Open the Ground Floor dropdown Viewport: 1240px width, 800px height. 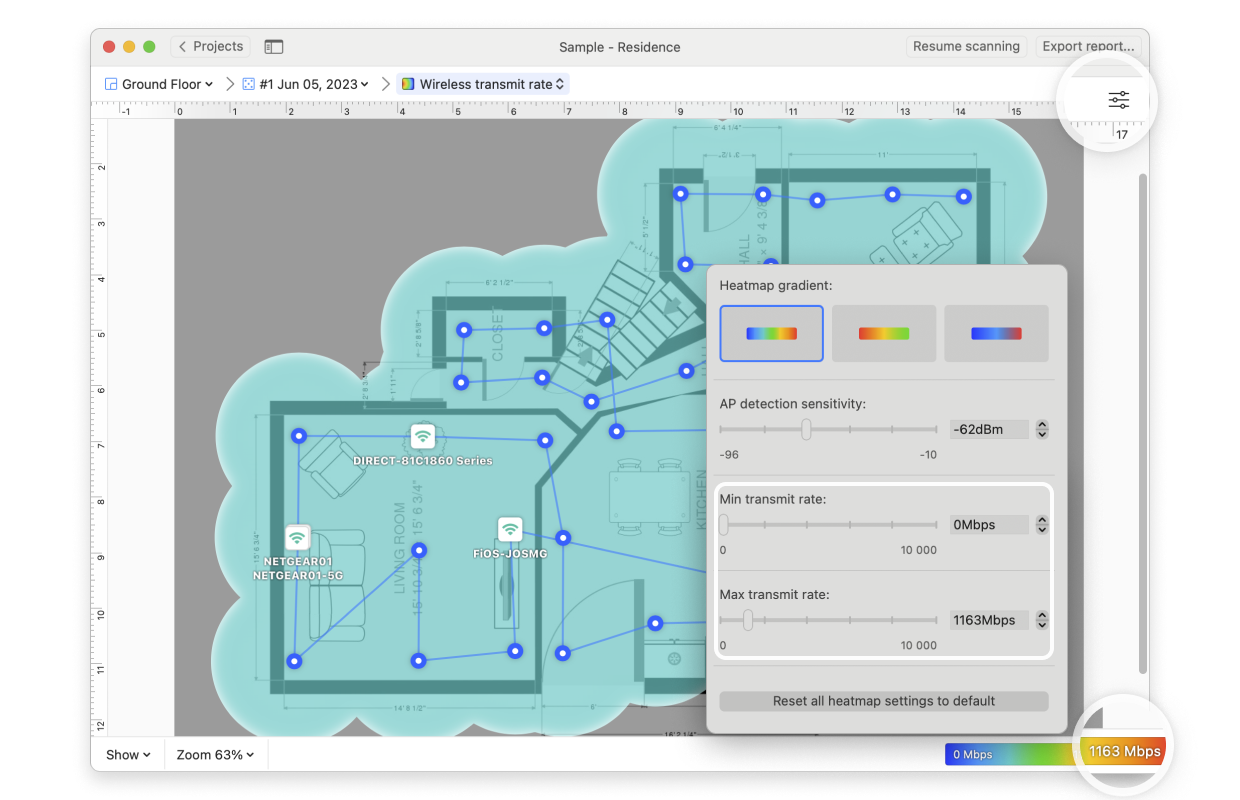click(159, 84)
